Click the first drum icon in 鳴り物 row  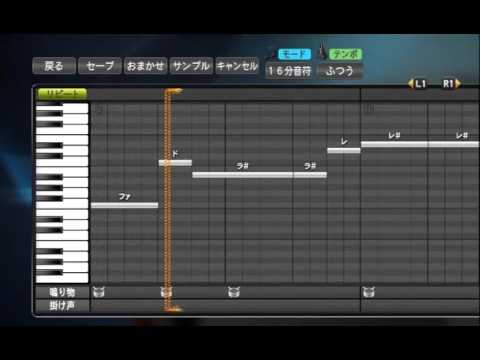pos(99,292)
